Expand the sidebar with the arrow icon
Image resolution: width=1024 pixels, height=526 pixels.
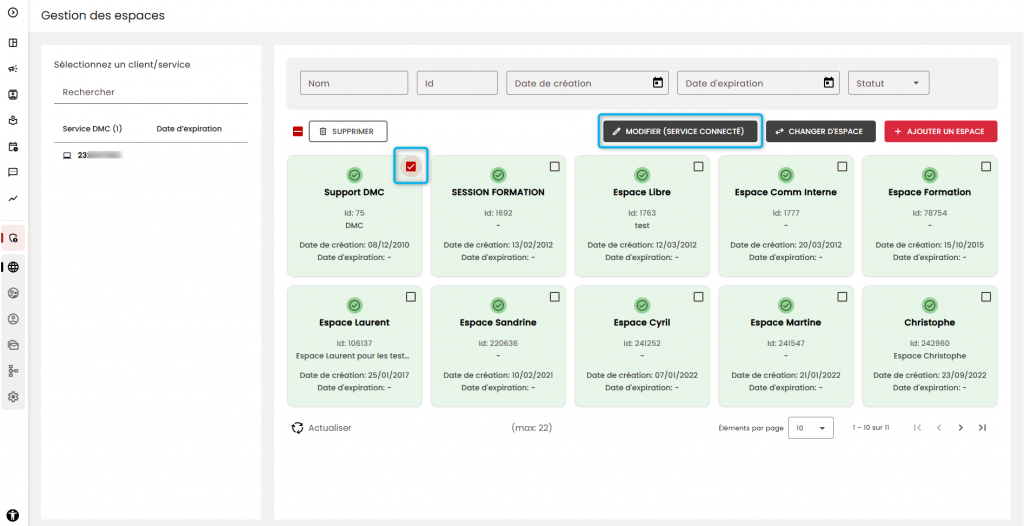point(12,12)
